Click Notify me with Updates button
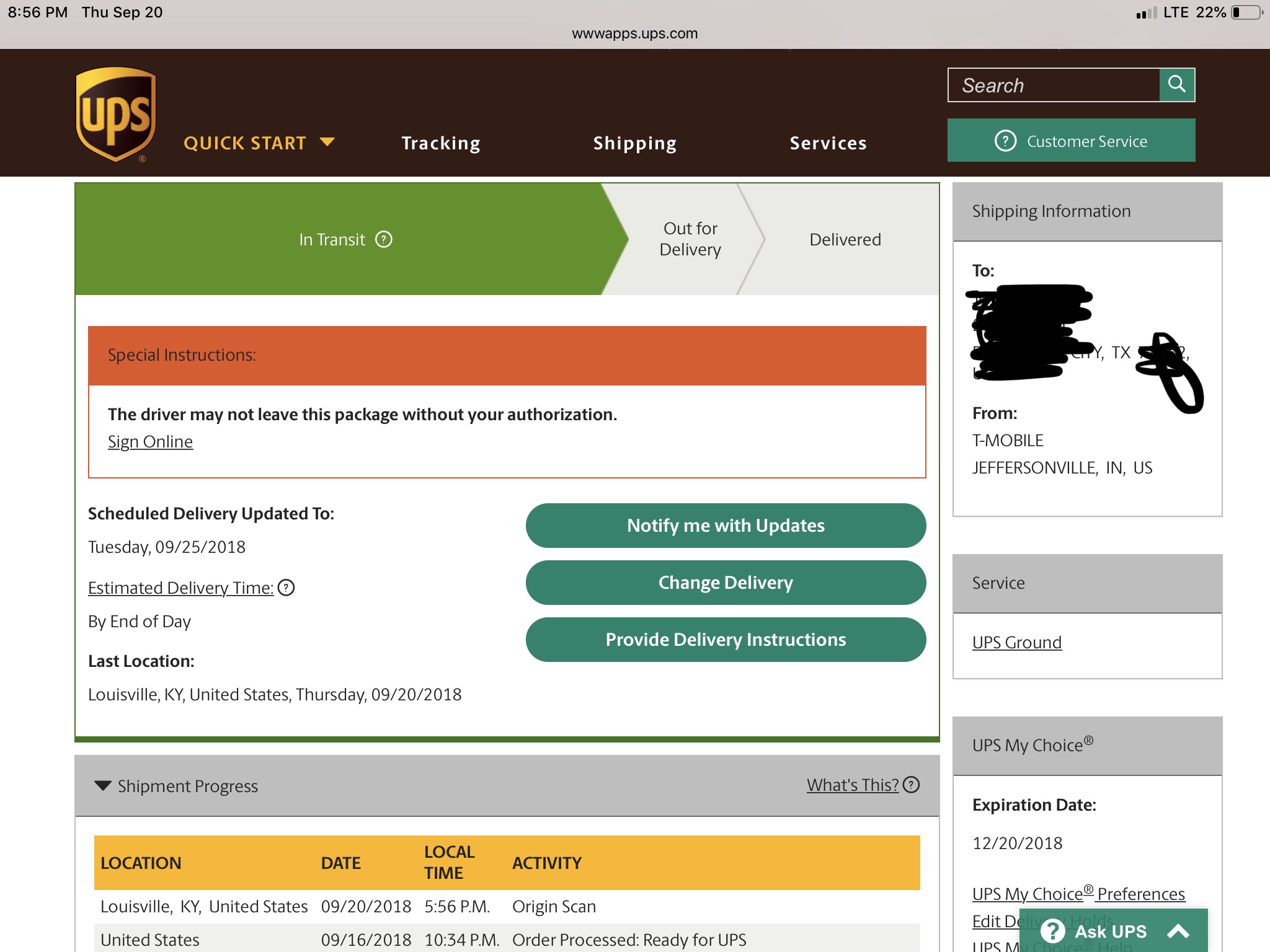The image size is (1270, 952). (x=726, y=526)
